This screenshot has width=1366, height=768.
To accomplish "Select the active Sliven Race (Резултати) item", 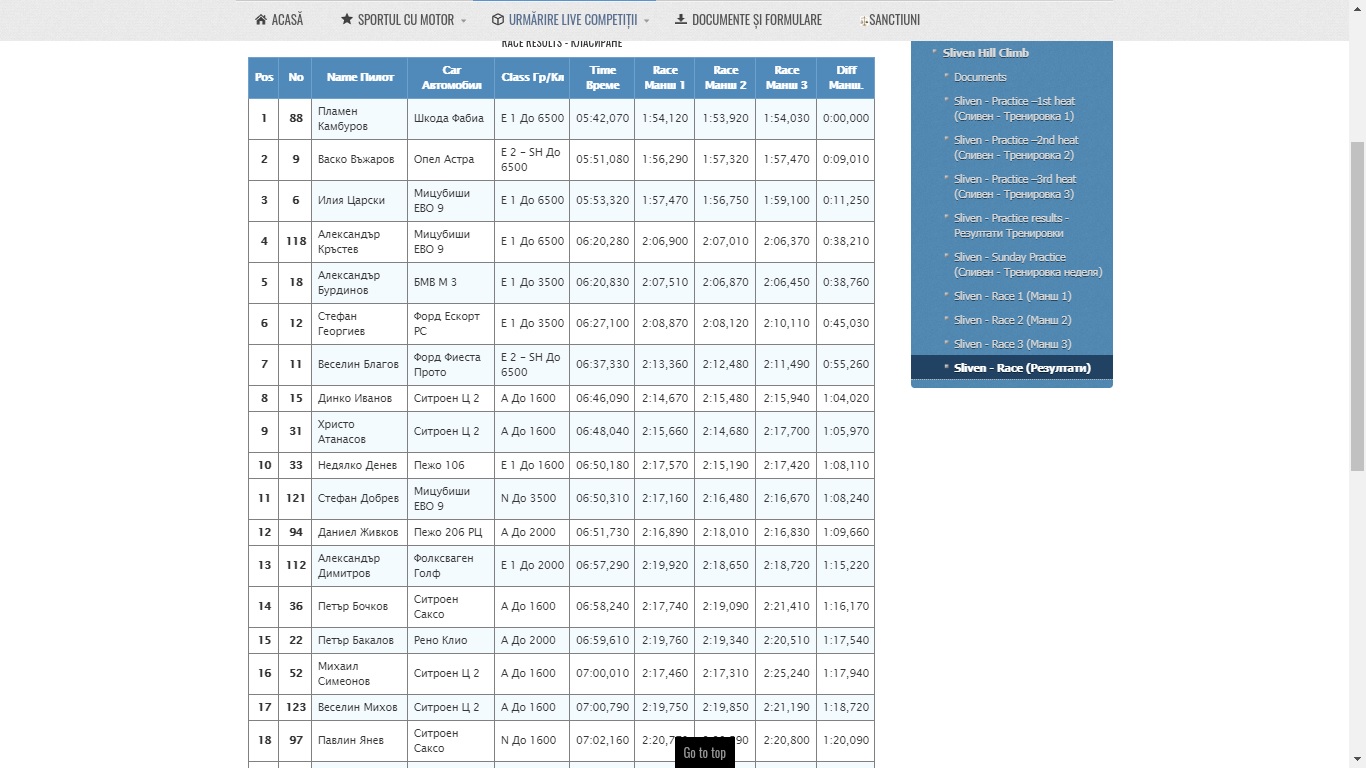I will tap(1021, 368).
